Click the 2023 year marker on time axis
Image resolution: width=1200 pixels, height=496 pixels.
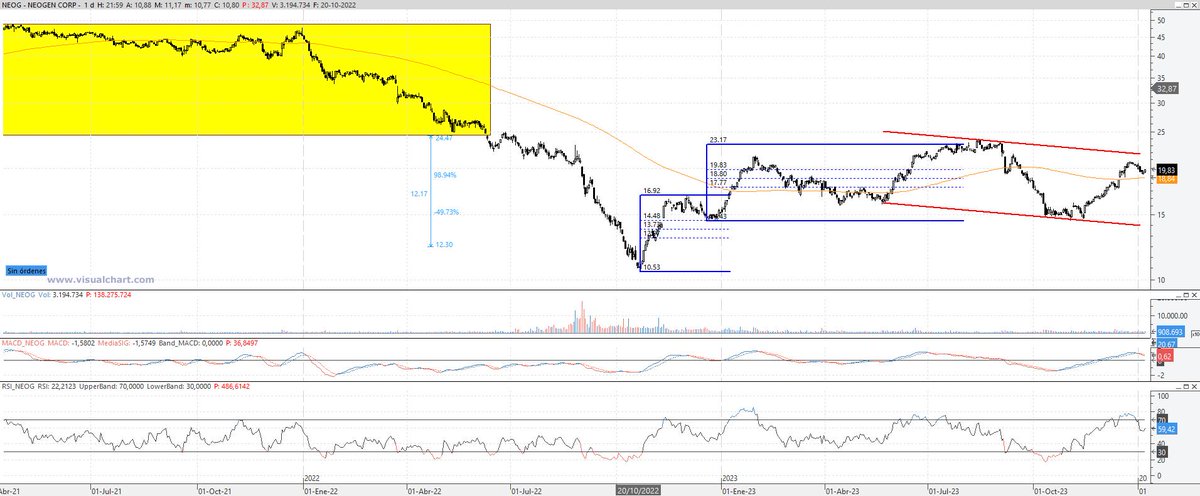coord(730,480)
